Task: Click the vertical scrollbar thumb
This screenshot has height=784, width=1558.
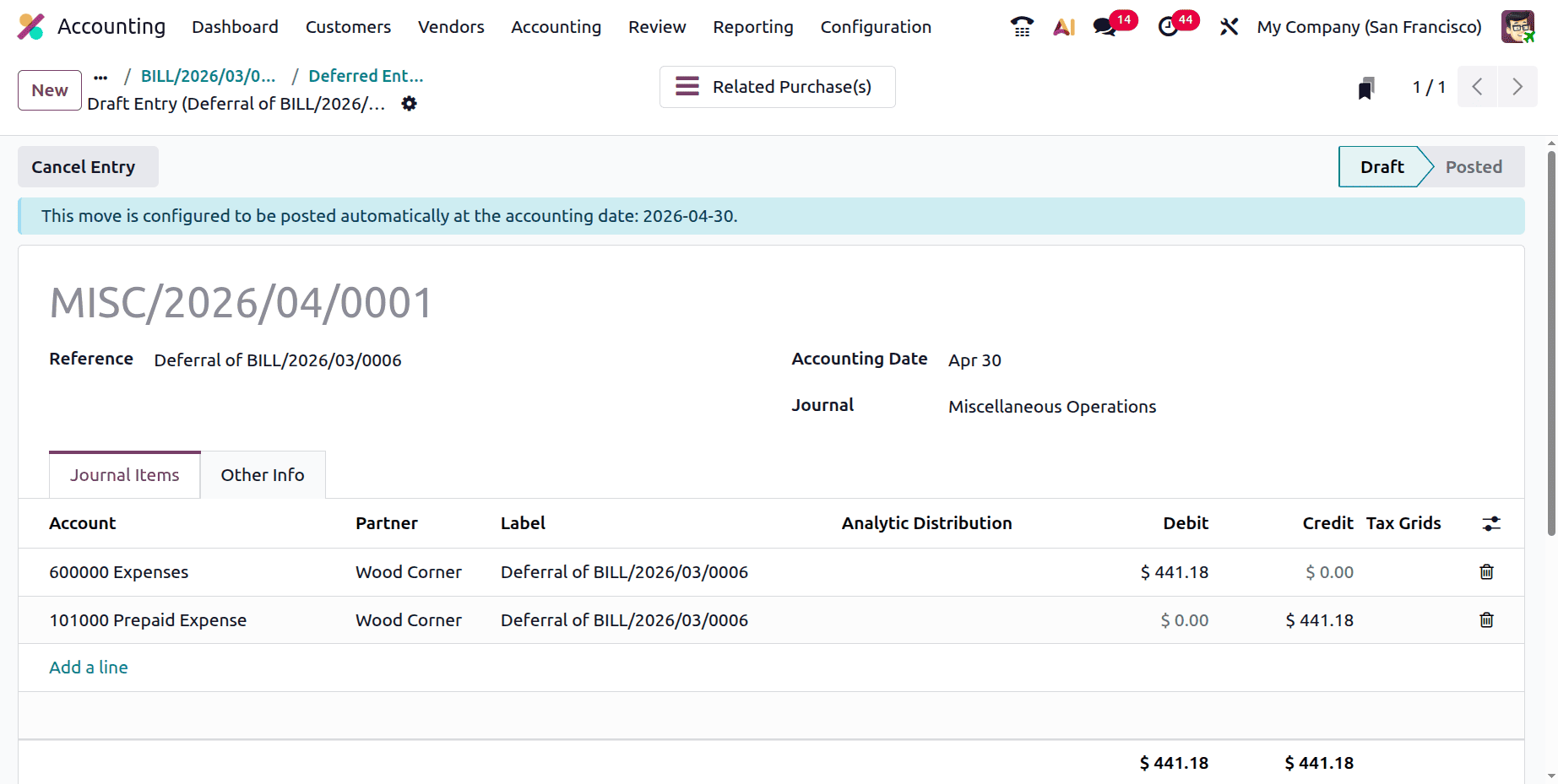Action: (x=1551, y=342)
